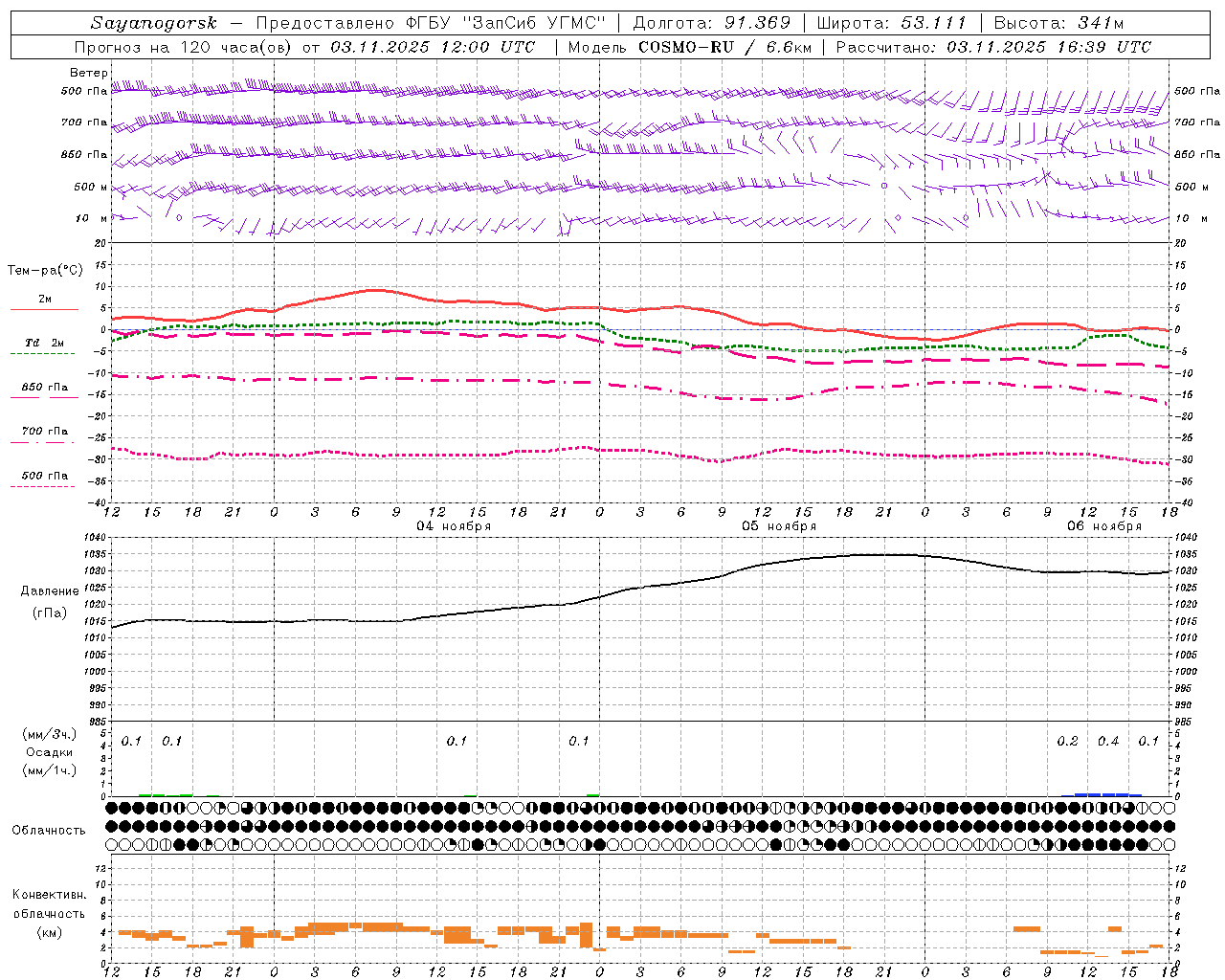The width and height of the screenshot is (1225, 980).
Task: Click the 0.2 precipitation value
Action: (x=1067, y=742)
